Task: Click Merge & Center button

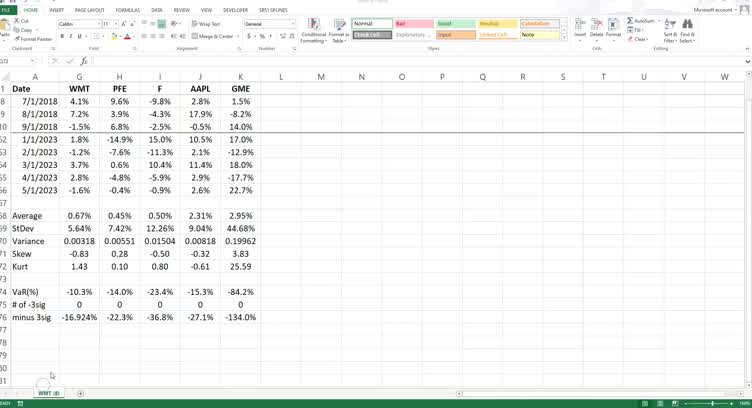Action: 212,36
